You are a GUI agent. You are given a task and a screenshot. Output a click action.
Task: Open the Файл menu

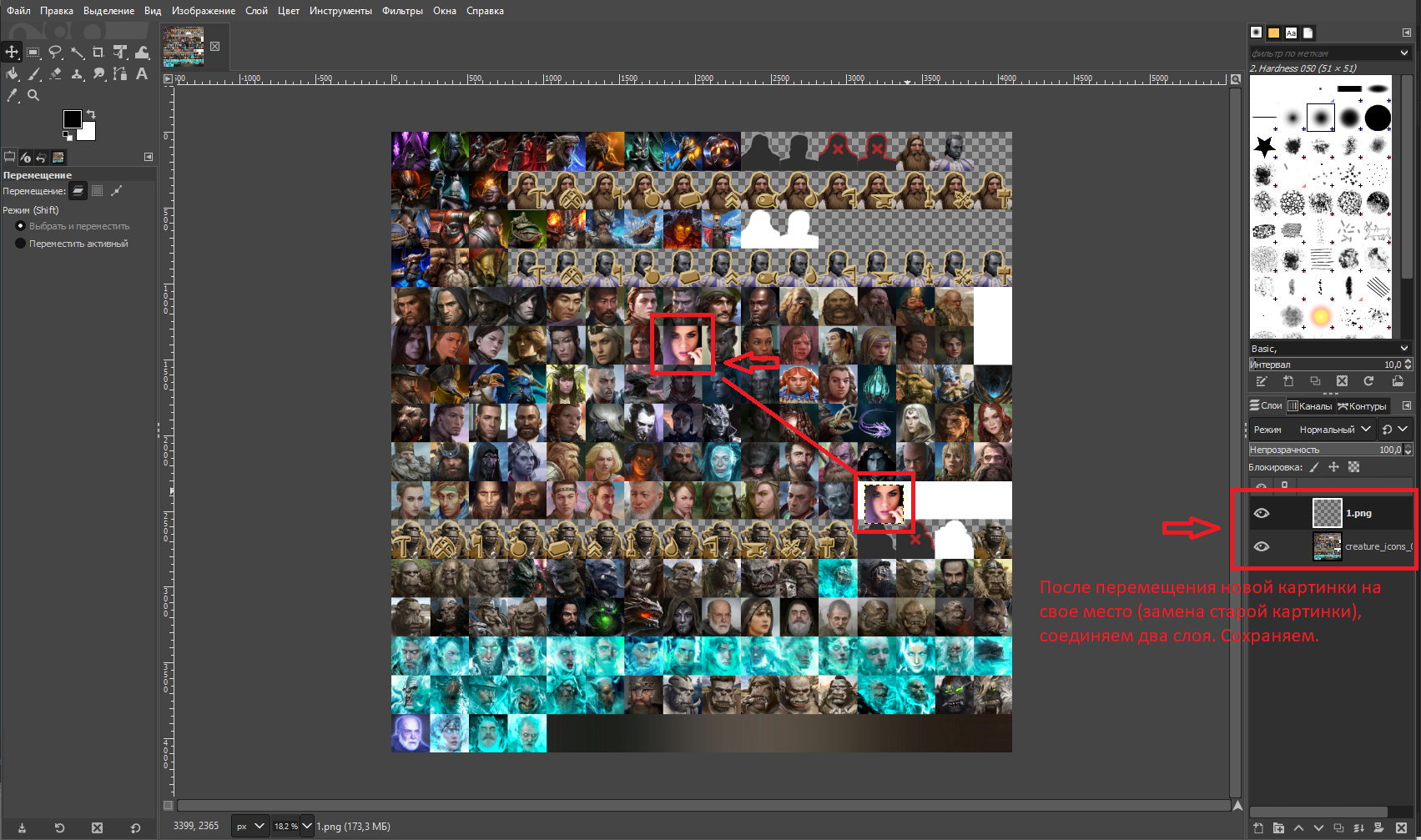coord(18,11)
